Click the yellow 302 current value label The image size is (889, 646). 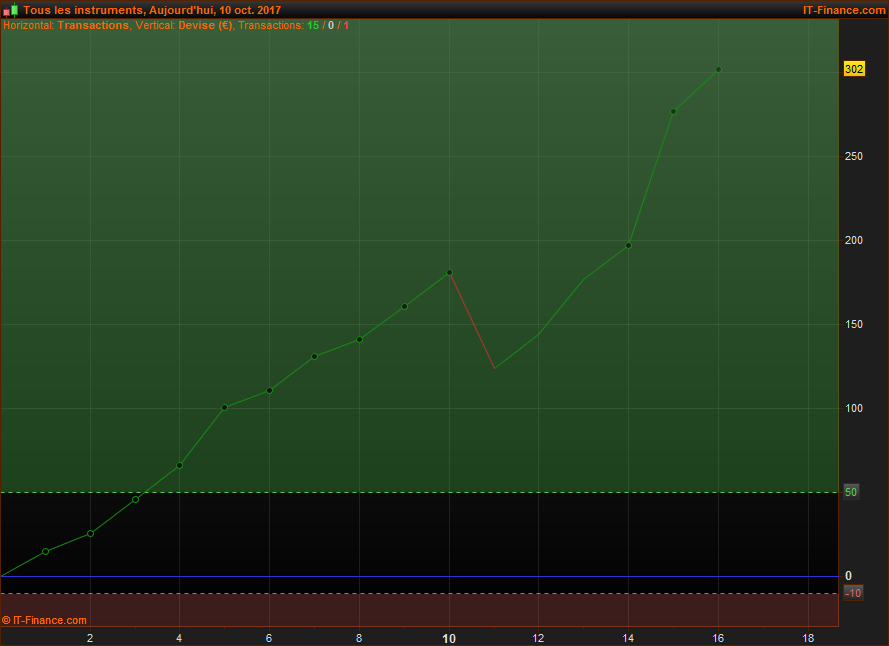854,69
